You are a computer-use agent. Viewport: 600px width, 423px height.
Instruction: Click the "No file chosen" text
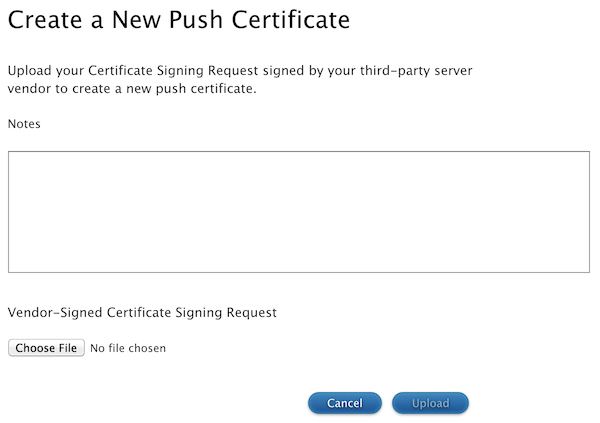pyautogui.click(x=128, y=348)
